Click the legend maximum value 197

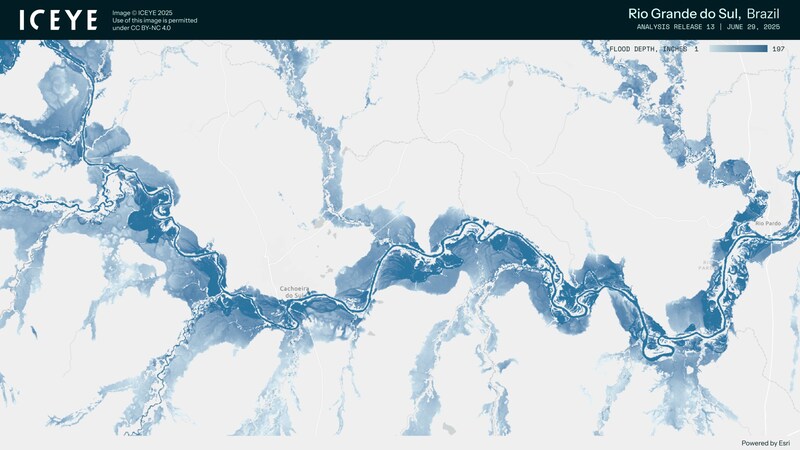point(778,48)
